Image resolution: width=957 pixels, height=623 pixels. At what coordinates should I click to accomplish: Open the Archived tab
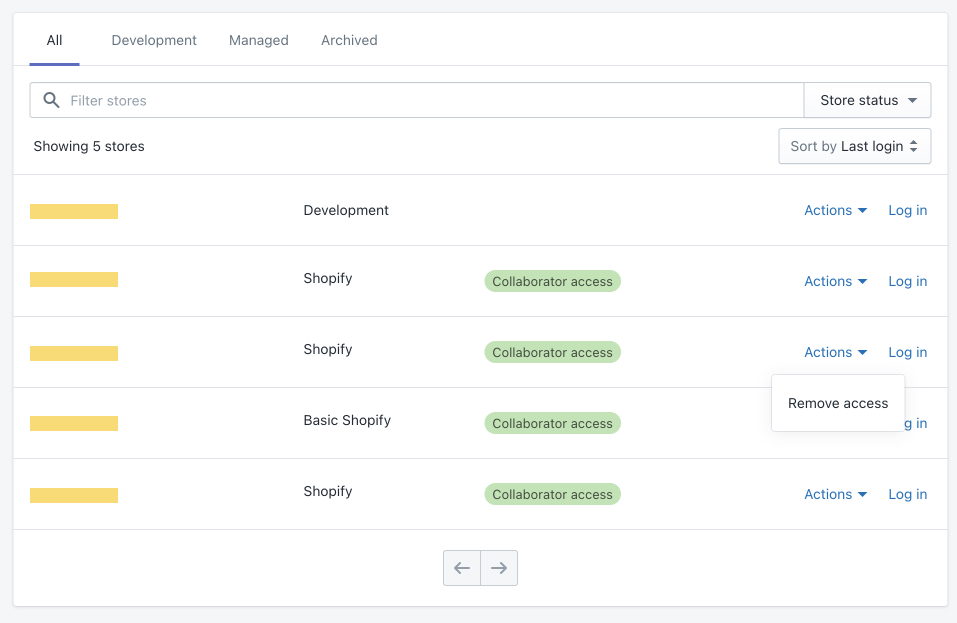(x=349, y=40)
